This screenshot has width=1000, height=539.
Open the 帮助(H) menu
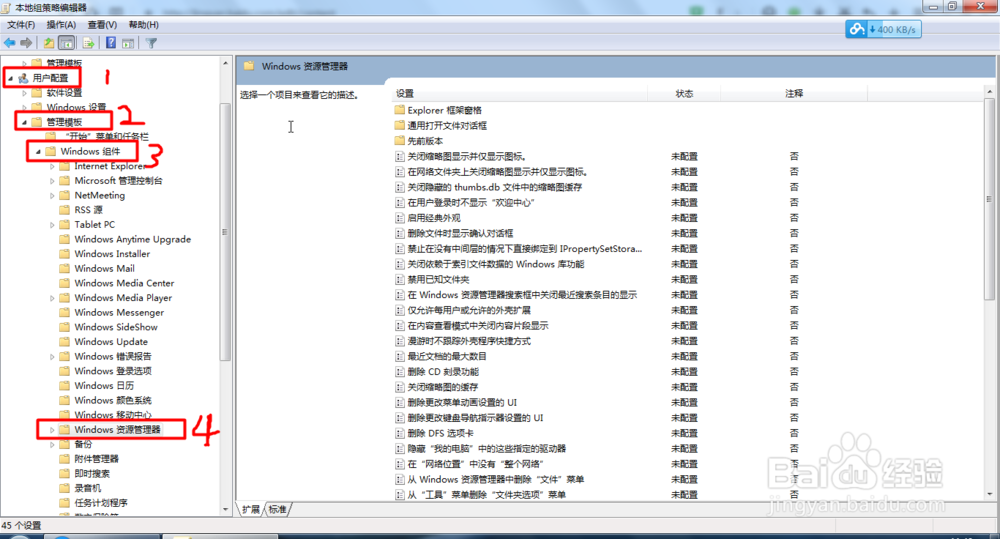[x=143, y=24]
